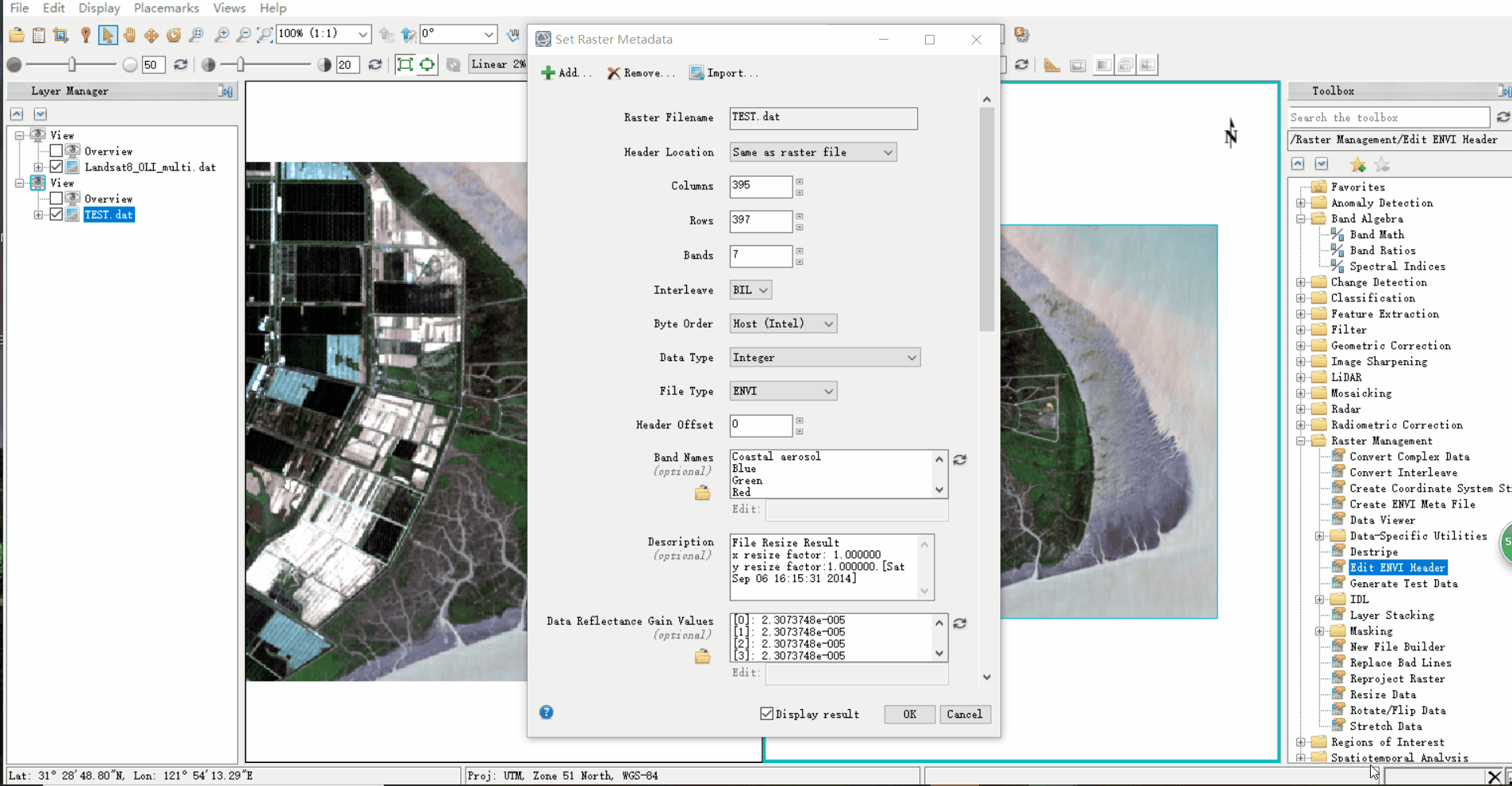Add selected tool to Favorites star
The image size is (1512, 786).
tap(1358, 165)
